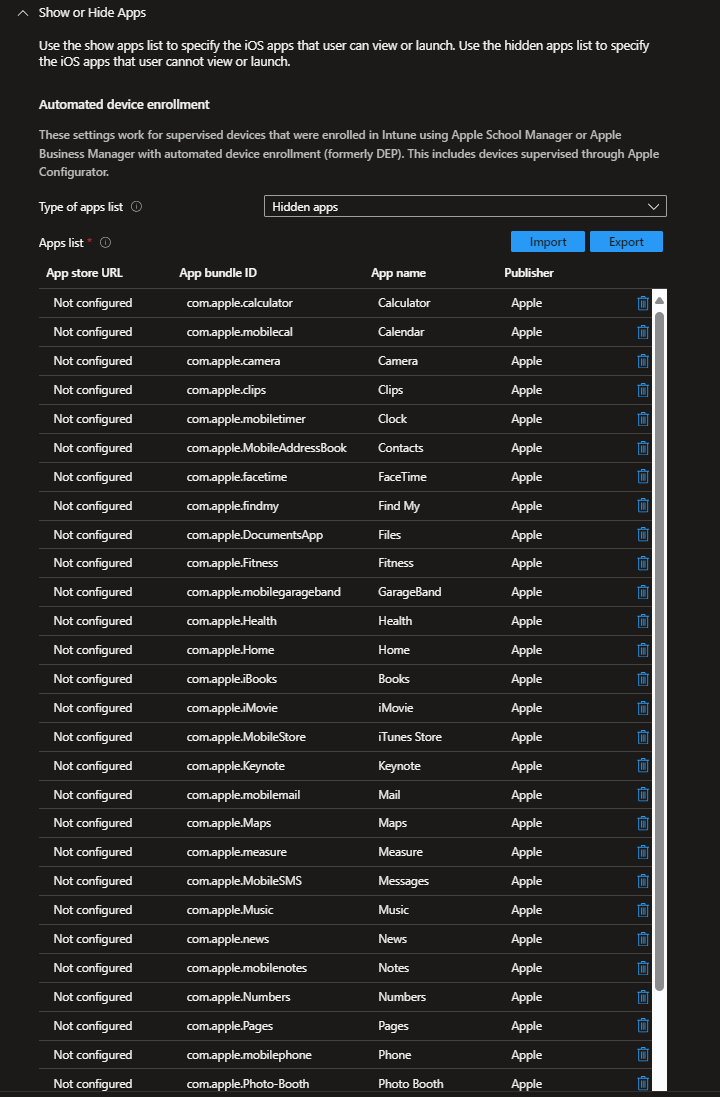This screenshot has height=1097, width=720.
Task: Remove iTunes Store using trash icon
Action: (643, 737)
